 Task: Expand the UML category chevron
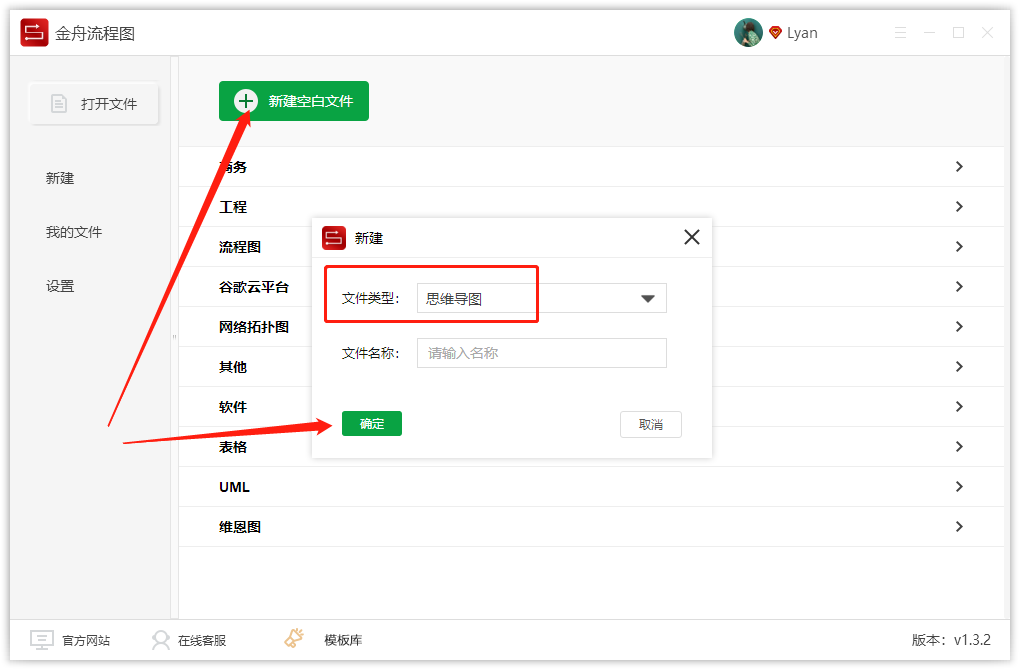959,487
